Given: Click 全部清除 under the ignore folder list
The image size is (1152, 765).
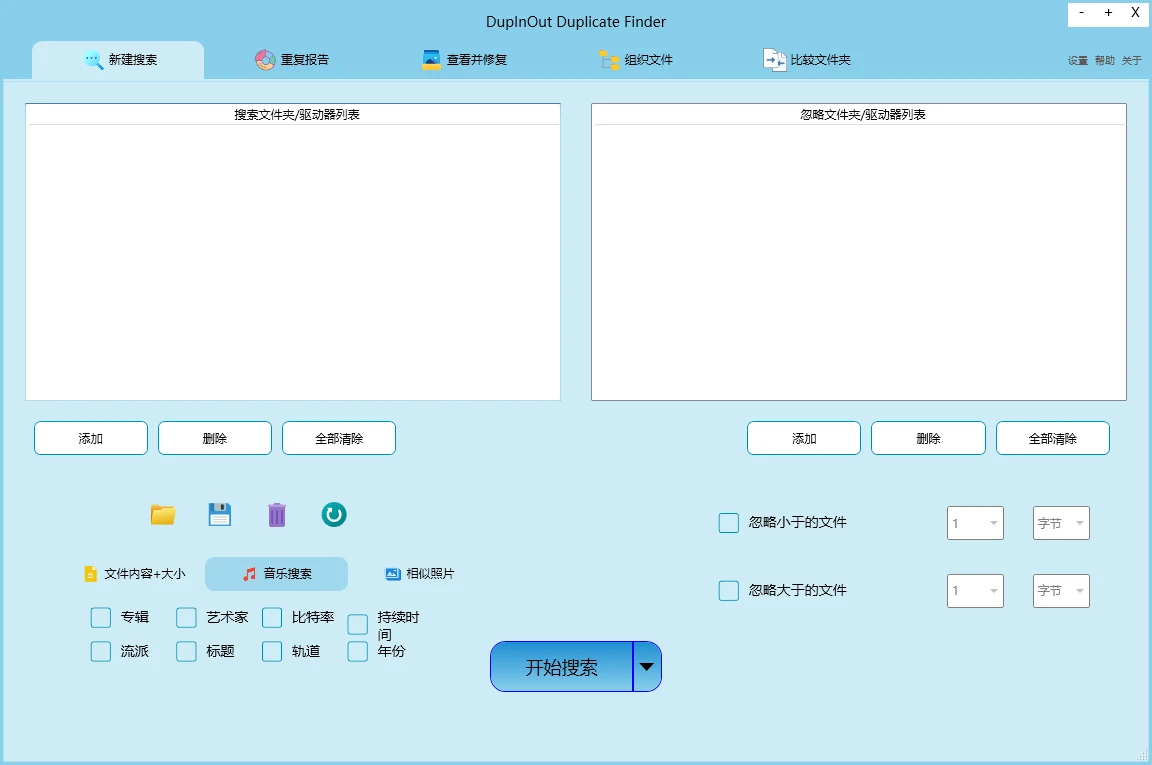Looking at the screenshot, I should click(1052, 437).
